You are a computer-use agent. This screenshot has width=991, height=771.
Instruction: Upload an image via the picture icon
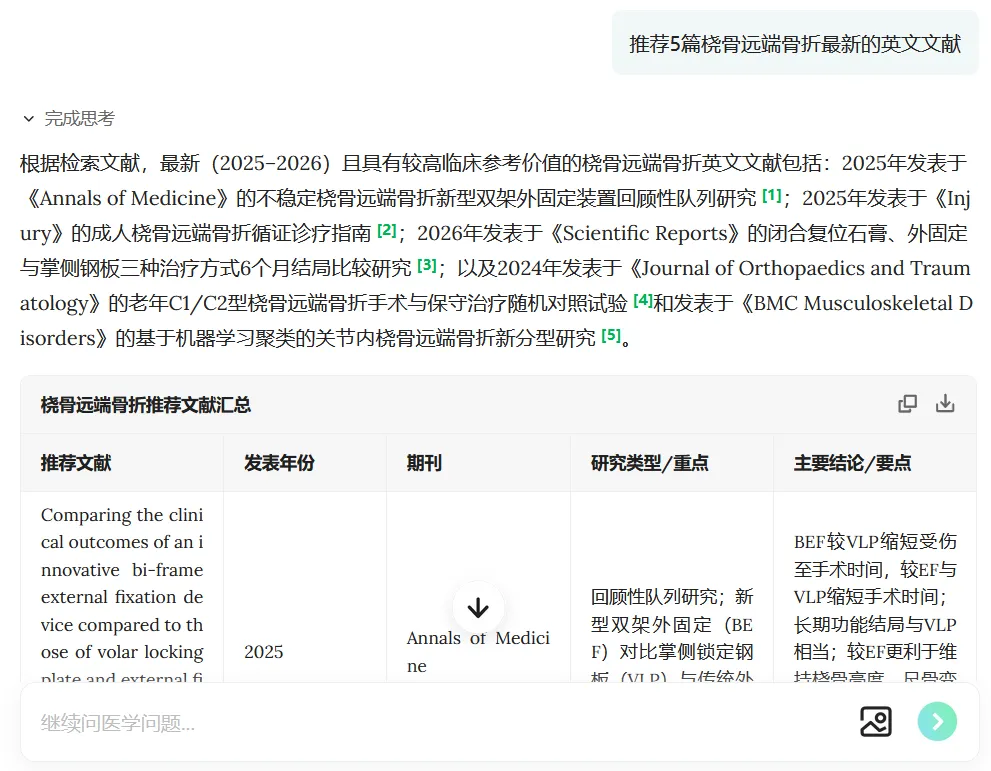tap(876, 722)
